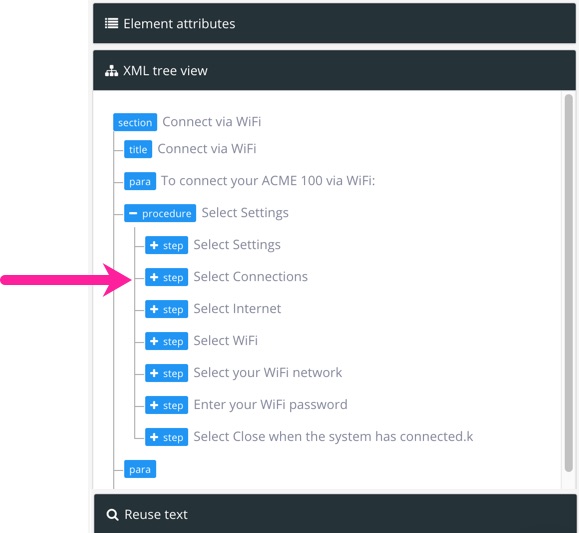Screen dimensions: 579x533
Task: Select the para tag before the procedure
Action: 140,181
